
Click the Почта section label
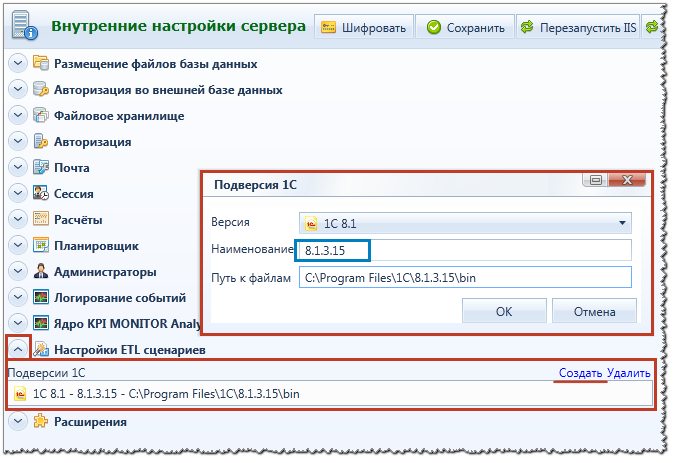[x=72, y=167]
